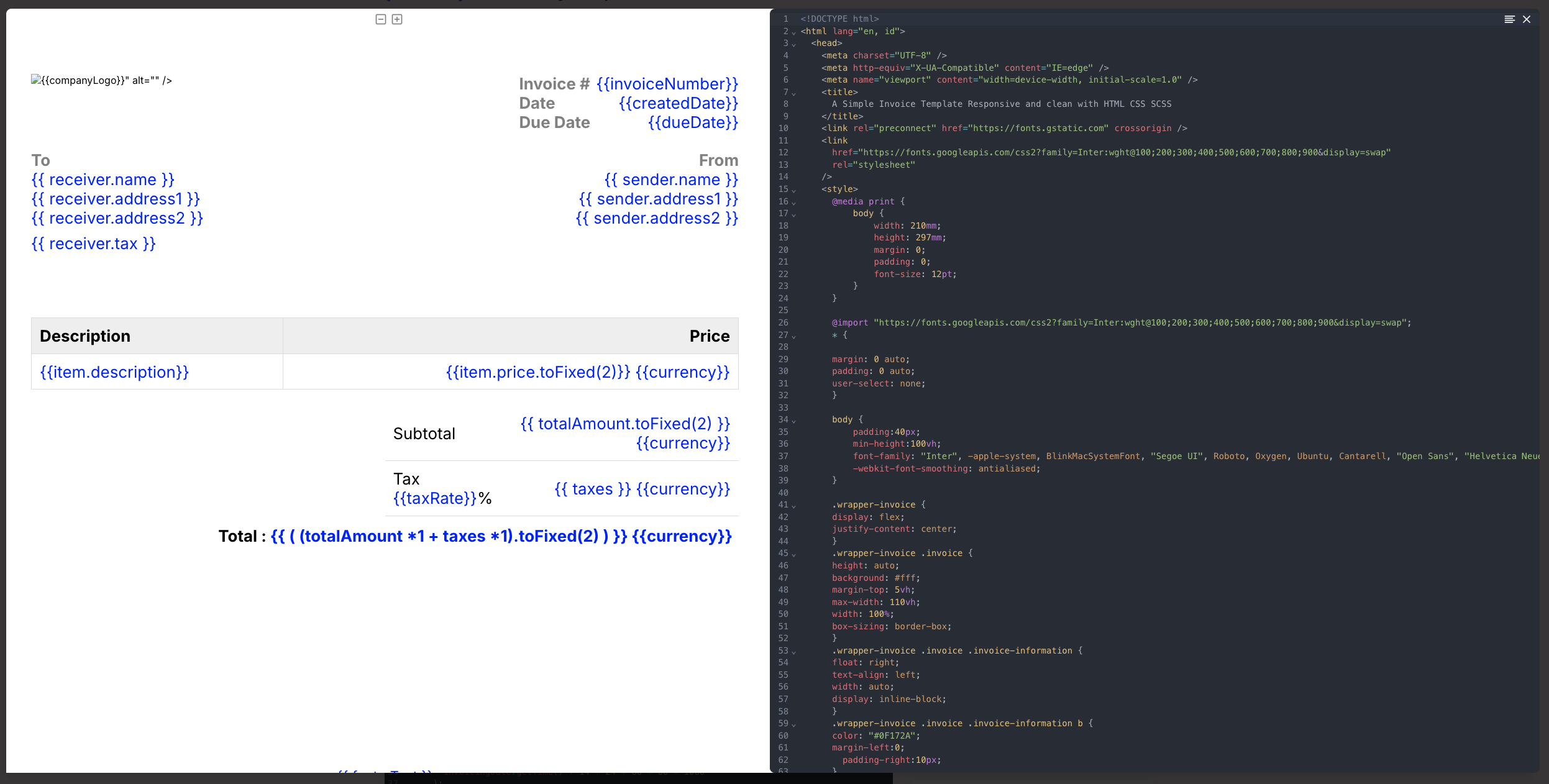Screen dimensions: 1549x784
Task: Zoom out preview with minus box icon
Action: click(381, 19)
